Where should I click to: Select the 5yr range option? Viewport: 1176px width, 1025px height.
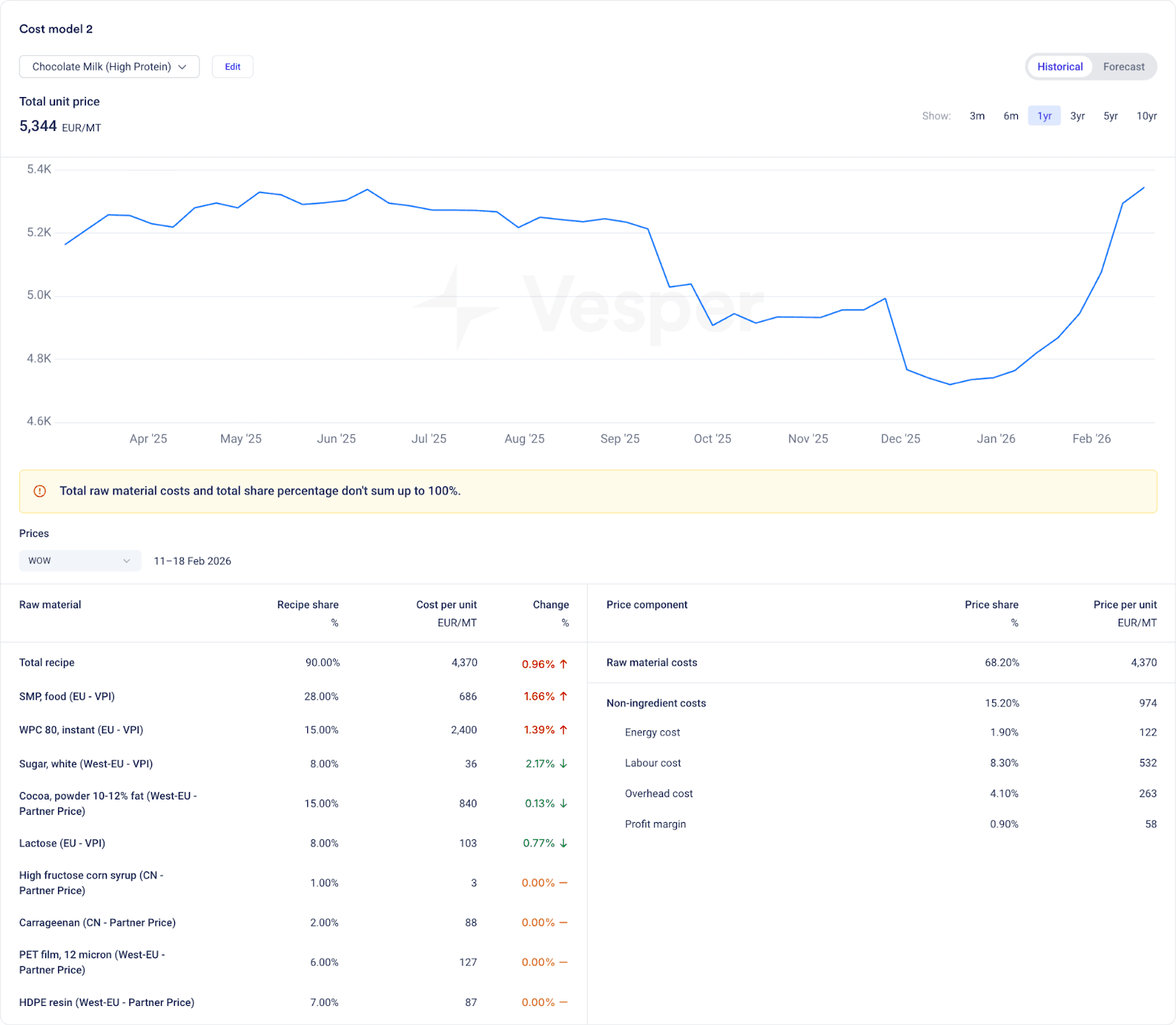(1110, 116)
